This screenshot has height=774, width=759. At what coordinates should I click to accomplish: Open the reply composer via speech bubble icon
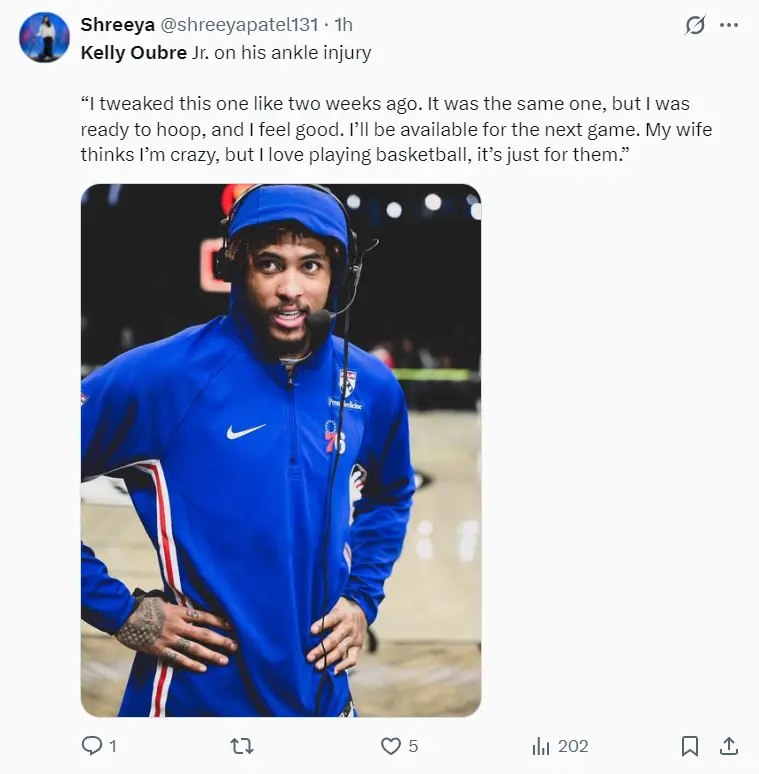[x=91, y=746]
